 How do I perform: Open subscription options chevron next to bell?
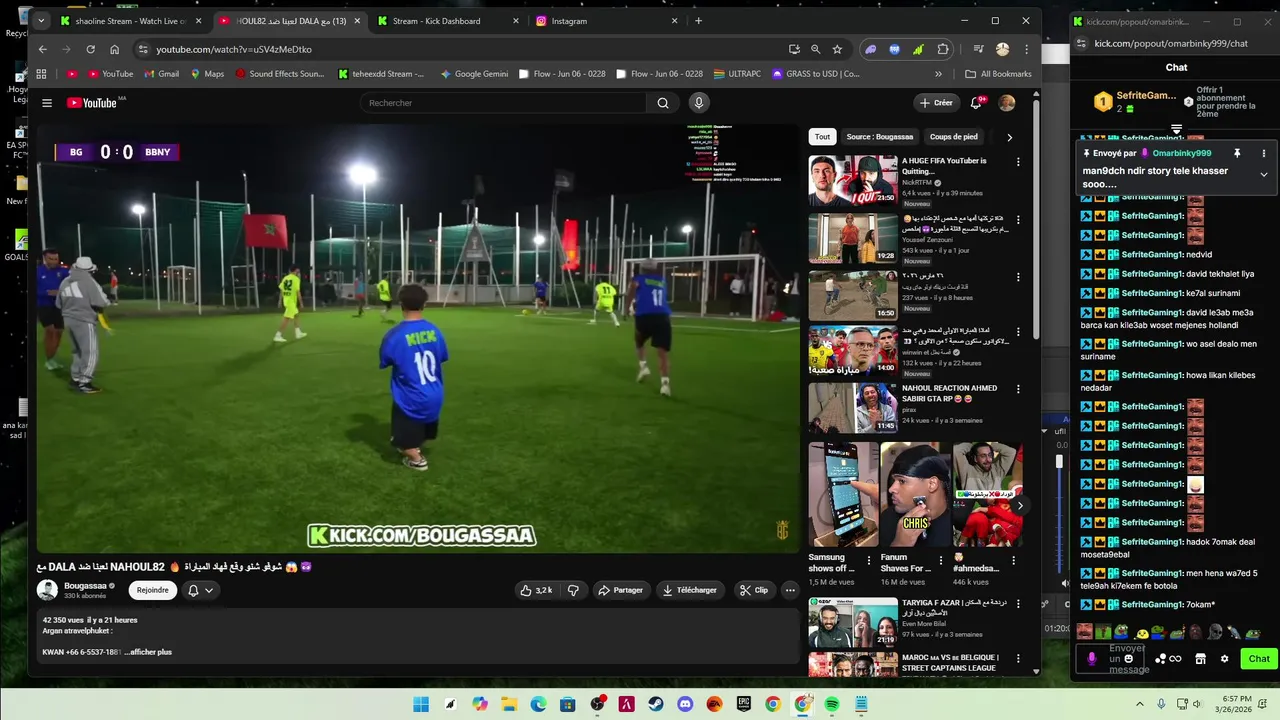tap(209, 590)
